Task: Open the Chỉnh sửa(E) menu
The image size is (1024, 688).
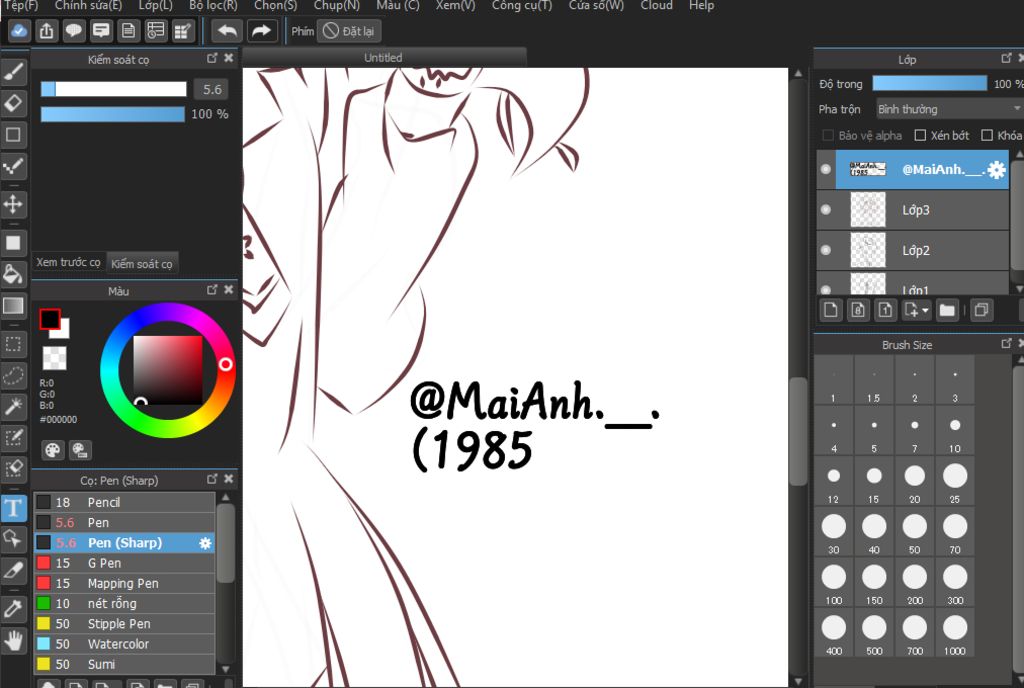Action: pos(88,5)
